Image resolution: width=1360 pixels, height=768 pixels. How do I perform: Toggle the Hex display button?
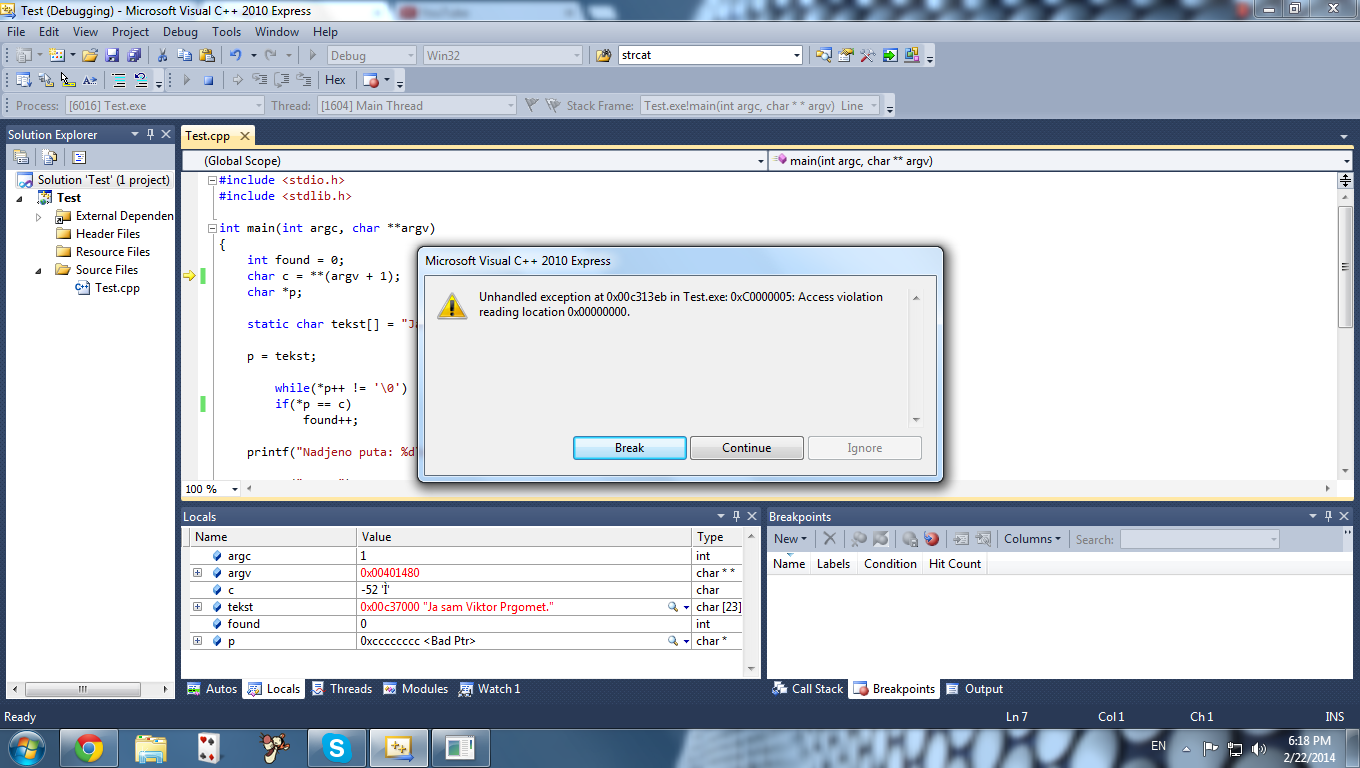pos(335,80)
